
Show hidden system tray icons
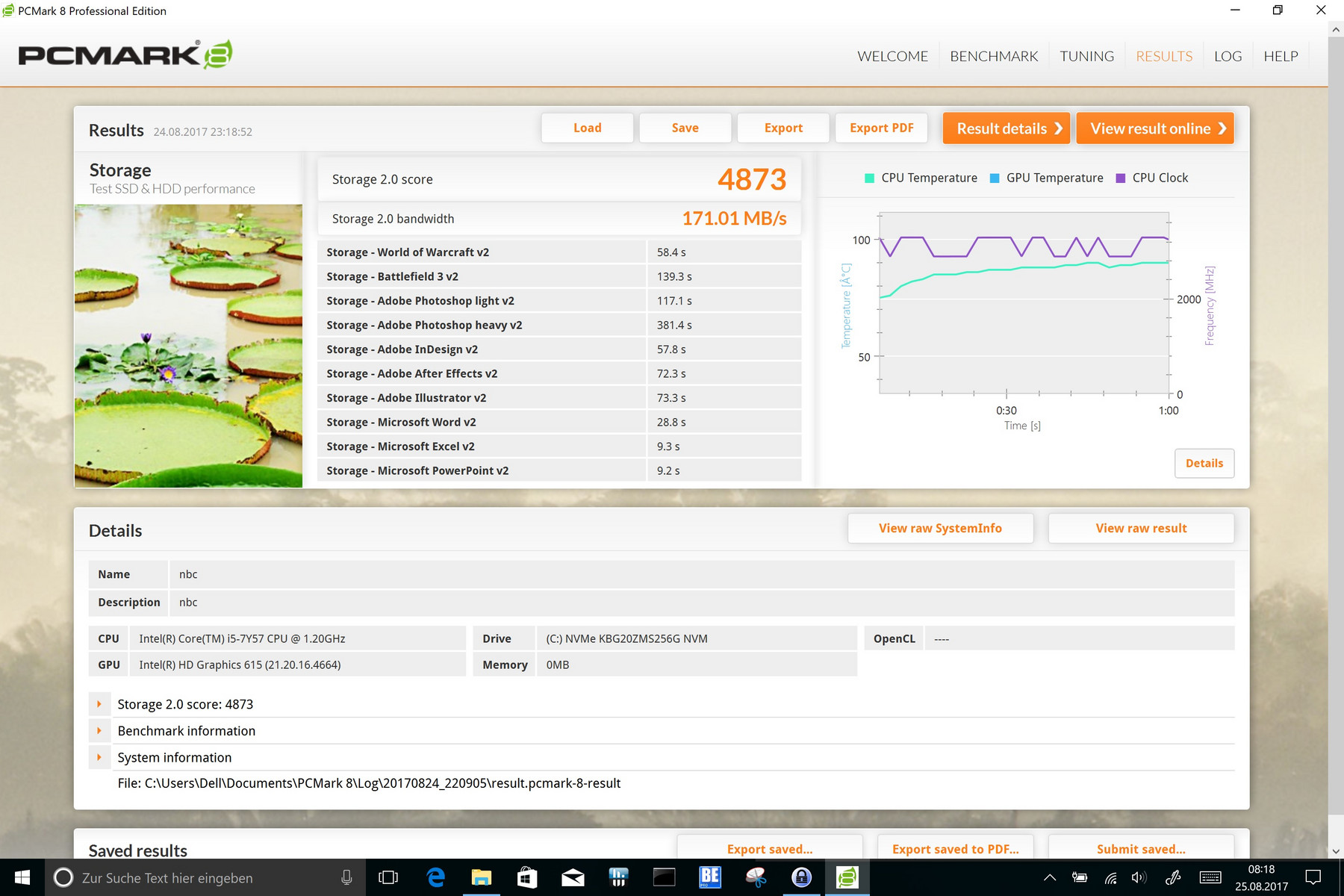coord(1050,877)
